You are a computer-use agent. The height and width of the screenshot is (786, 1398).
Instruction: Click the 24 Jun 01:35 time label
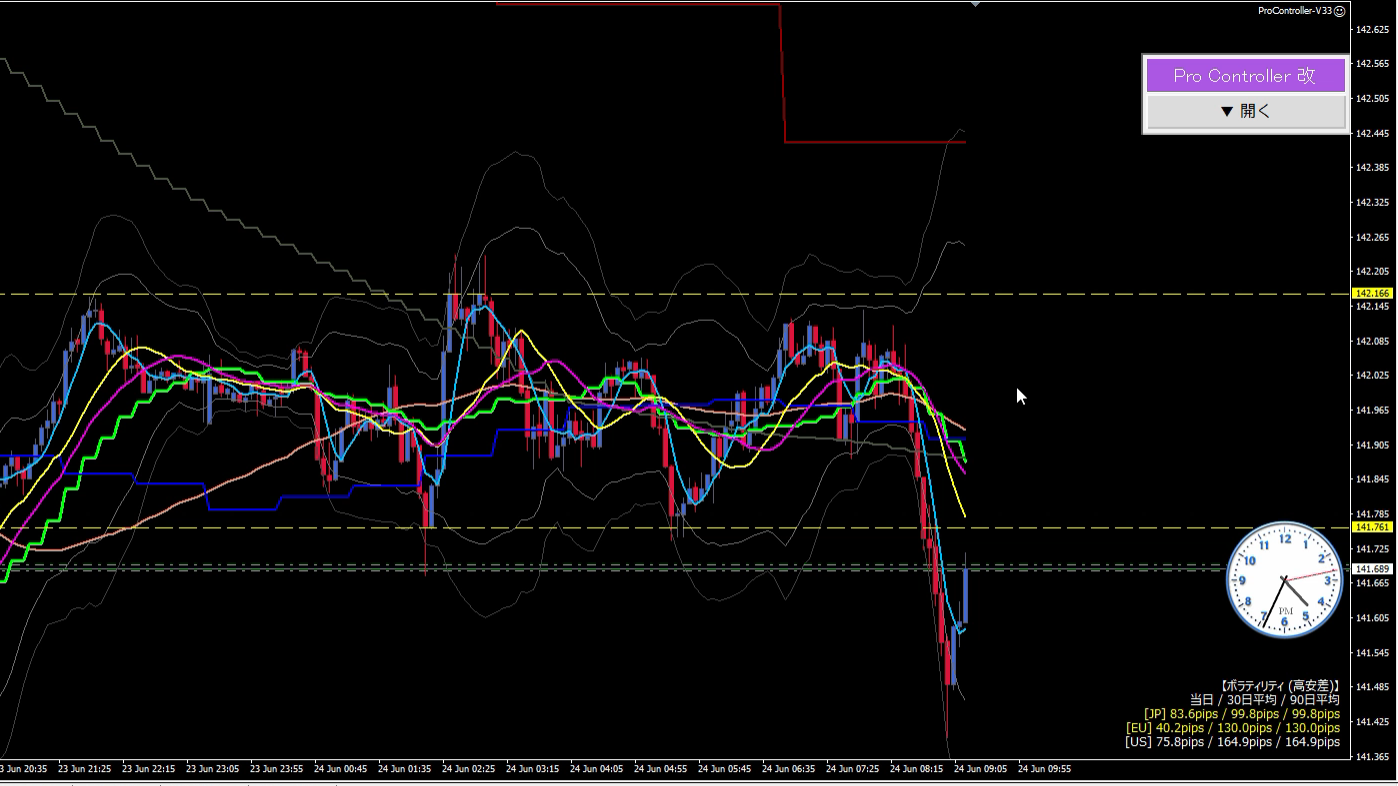[x=405, y=769]
